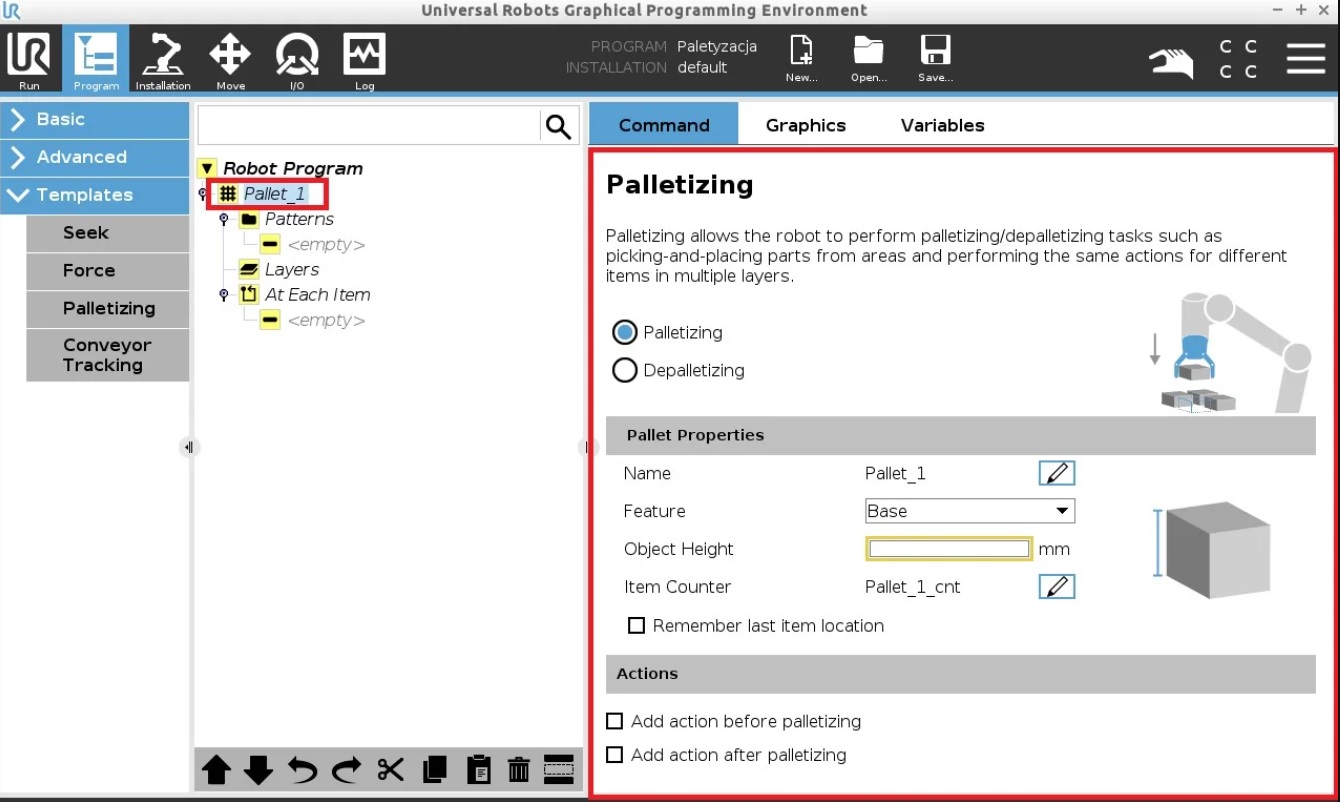Click the Save floppy disk icon
Screen dimensions: 1340x802
coord(935,57)
